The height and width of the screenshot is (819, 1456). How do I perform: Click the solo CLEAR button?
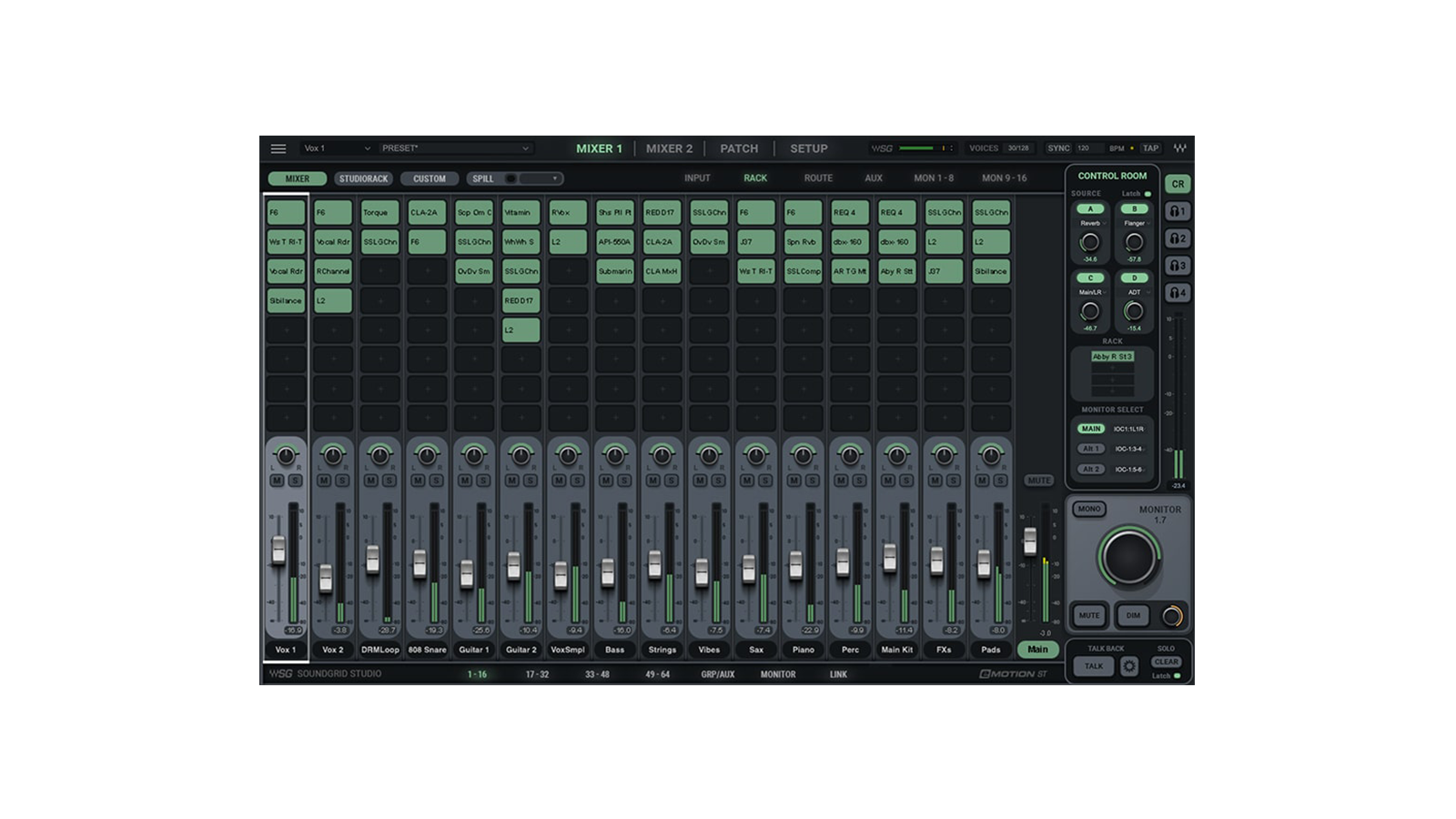point(1166,662)
